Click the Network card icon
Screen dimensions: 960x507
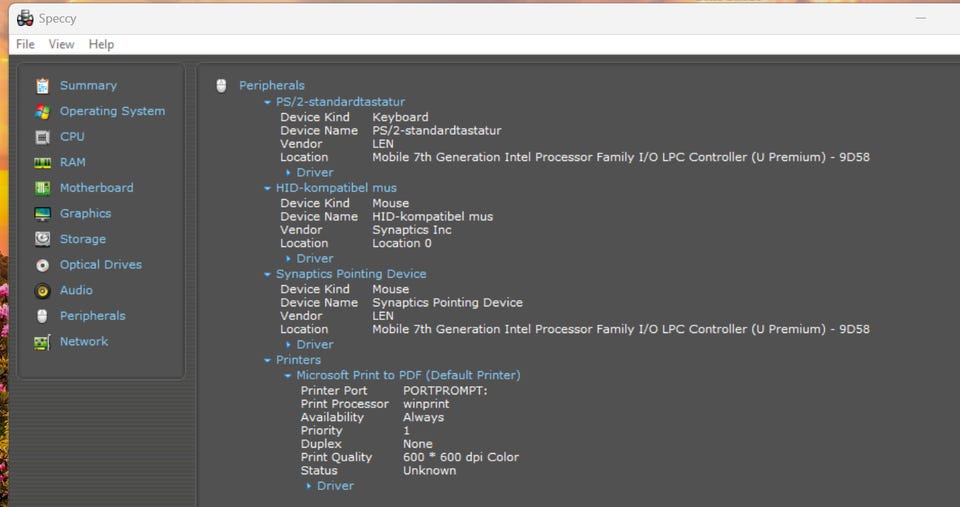pyautogui.click(x=42, y=342)
